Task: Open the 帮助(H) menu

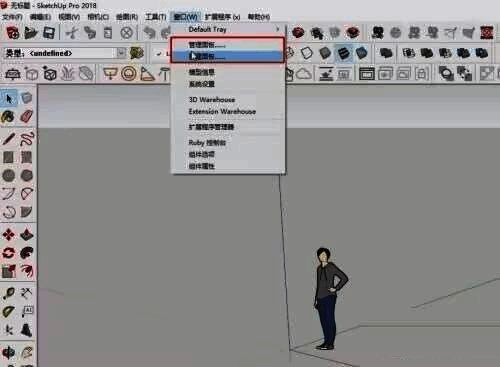Action: pyautogui.click(x=259, y=17)
